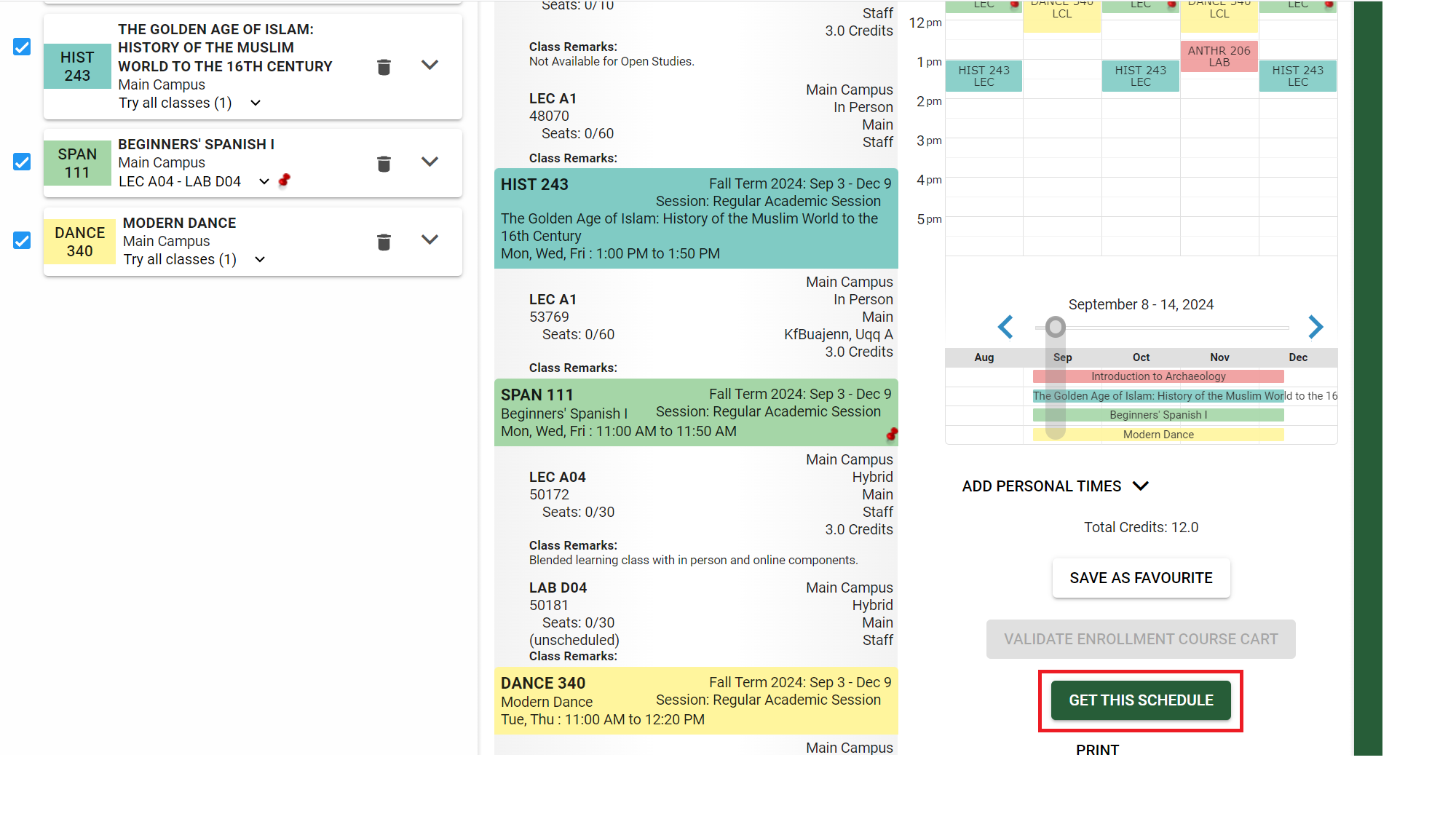Open the Try all classes dropdown for HIST 243
This screenshot has width=1456, height=819.
[x=254, y=103]
